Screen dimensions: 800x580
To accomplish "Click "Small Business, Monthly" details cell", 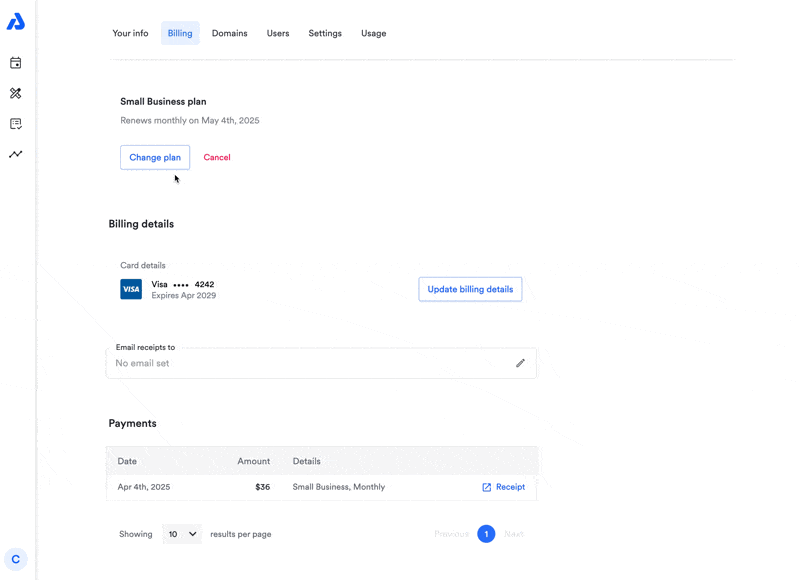I will click(x=339, y=487).
